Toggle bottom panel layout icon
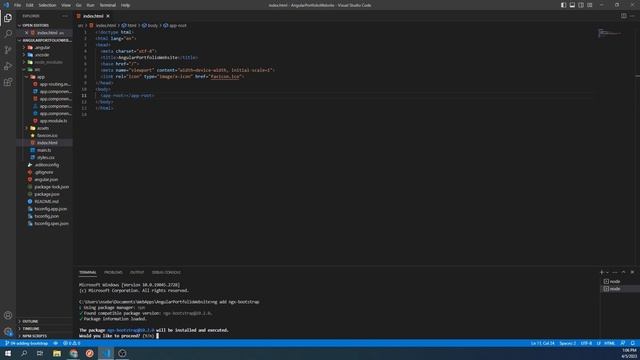Screen dimensions: 640x360 572,5
